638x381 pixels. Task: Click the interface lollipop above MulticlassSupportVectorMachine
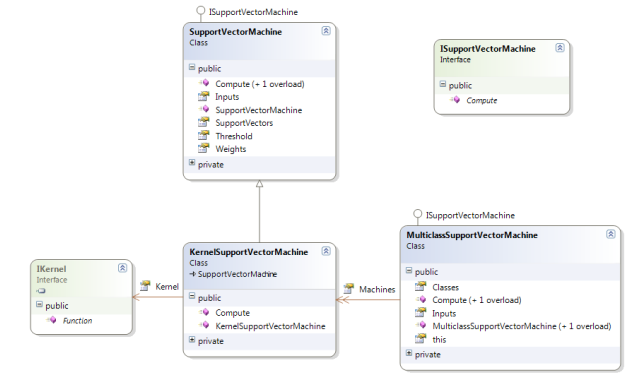point(417,214)
